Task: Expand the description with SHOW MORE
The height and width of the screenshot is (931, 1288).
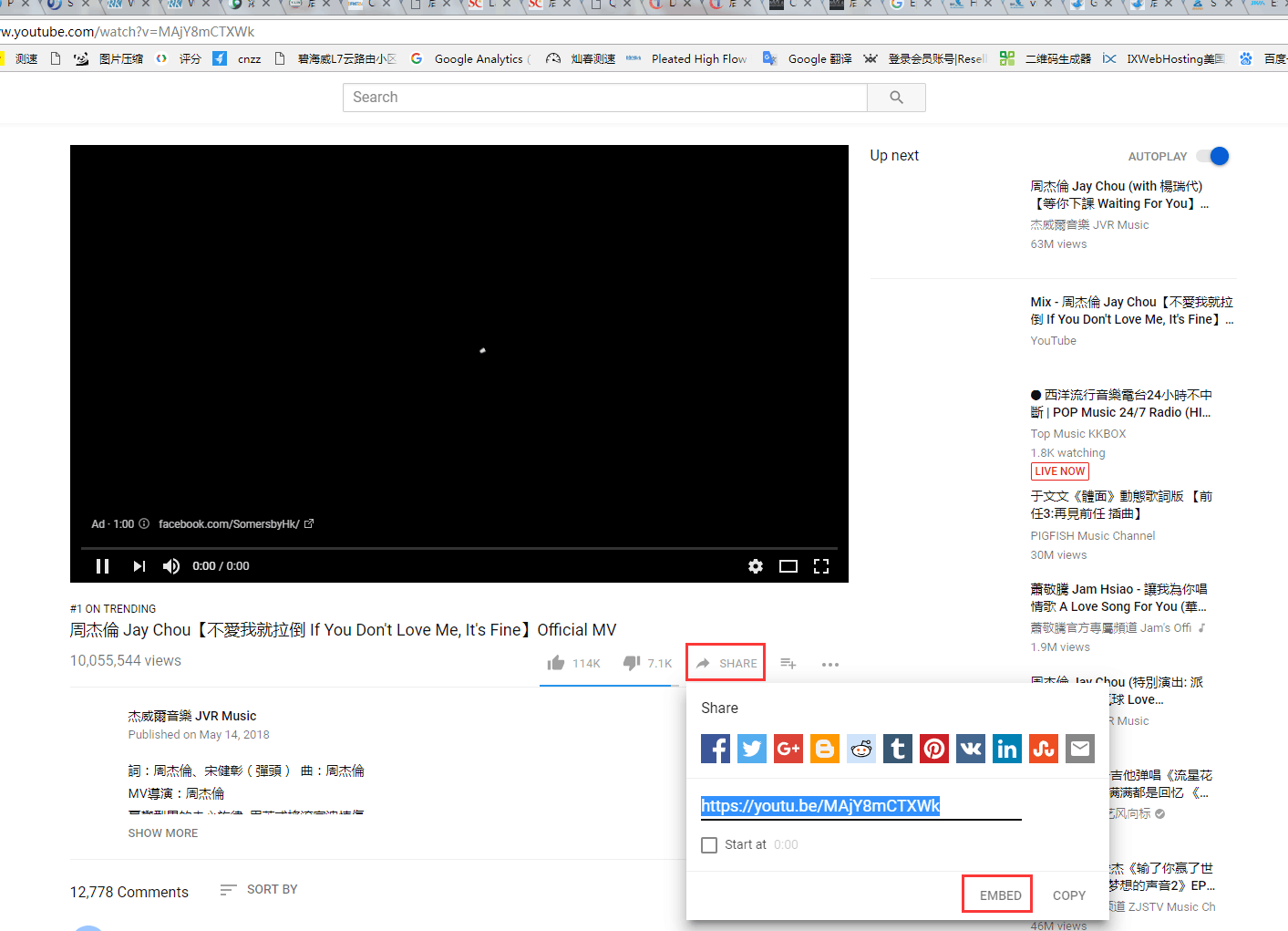Action: click(162, 833)
